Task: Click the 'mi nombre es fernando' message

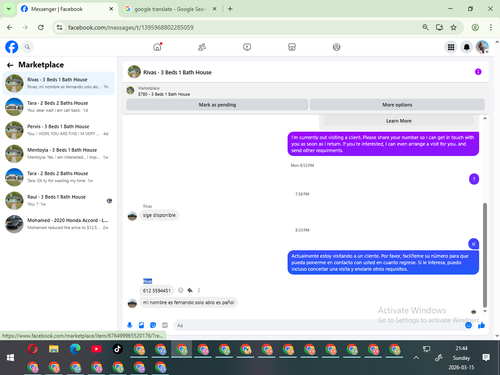Action: point(188,302)
